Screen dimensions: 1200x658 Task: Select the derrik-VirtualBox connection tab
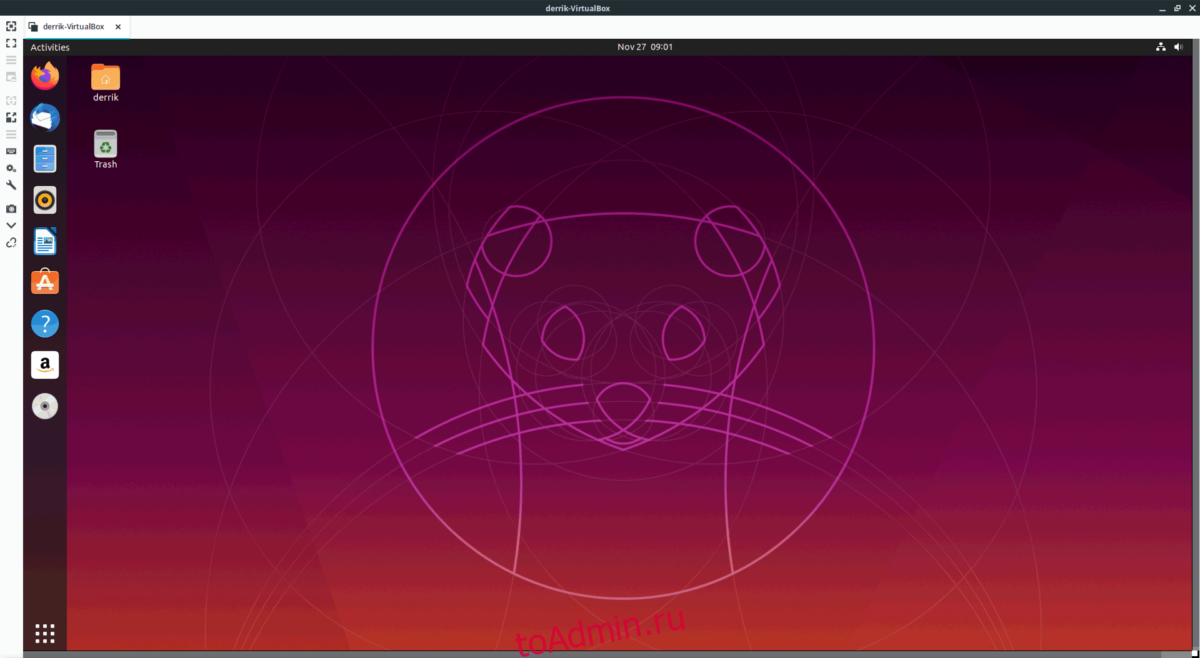75,26
